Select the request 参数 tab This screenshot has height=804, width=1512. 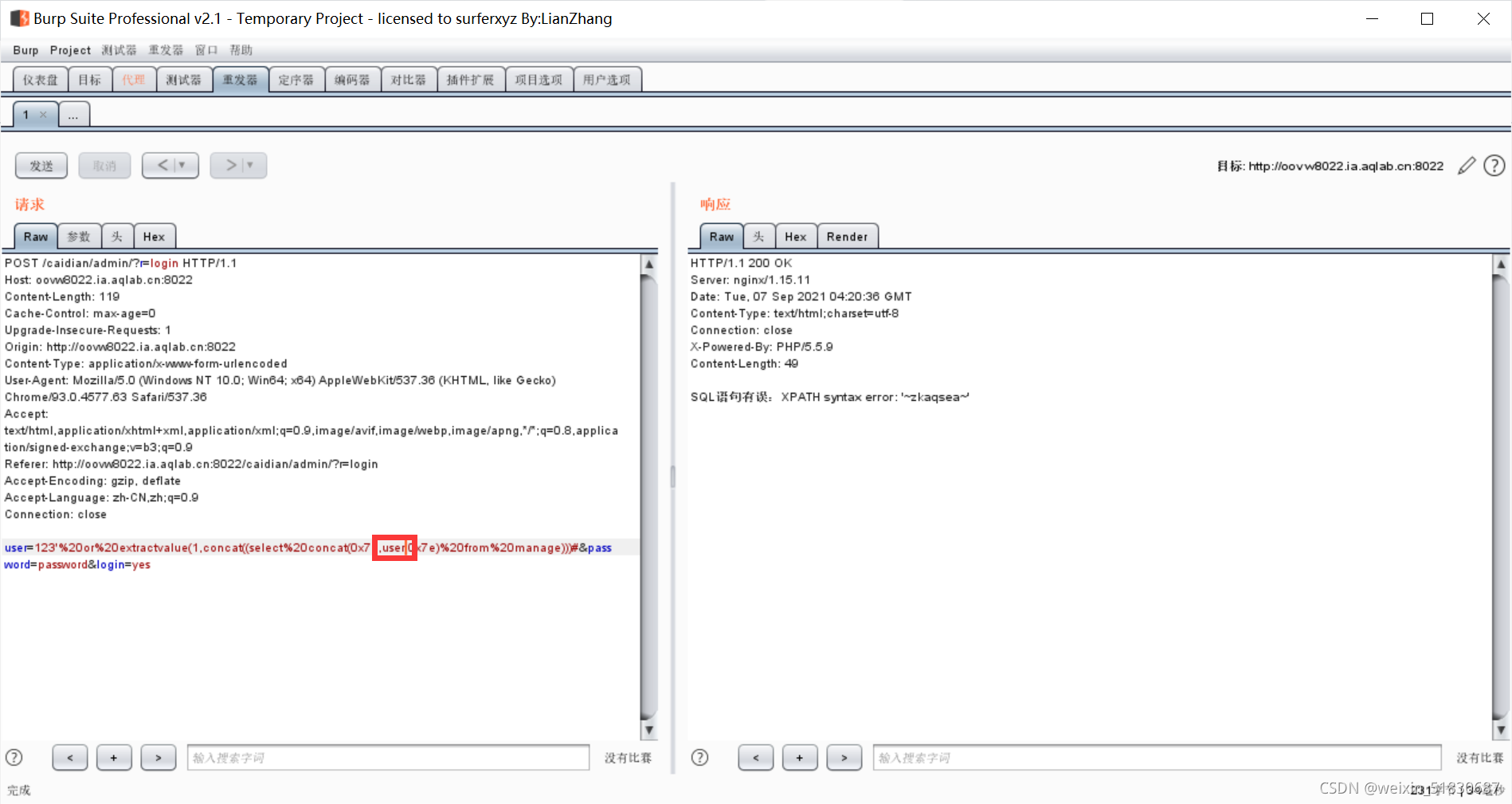click(79, 237)
